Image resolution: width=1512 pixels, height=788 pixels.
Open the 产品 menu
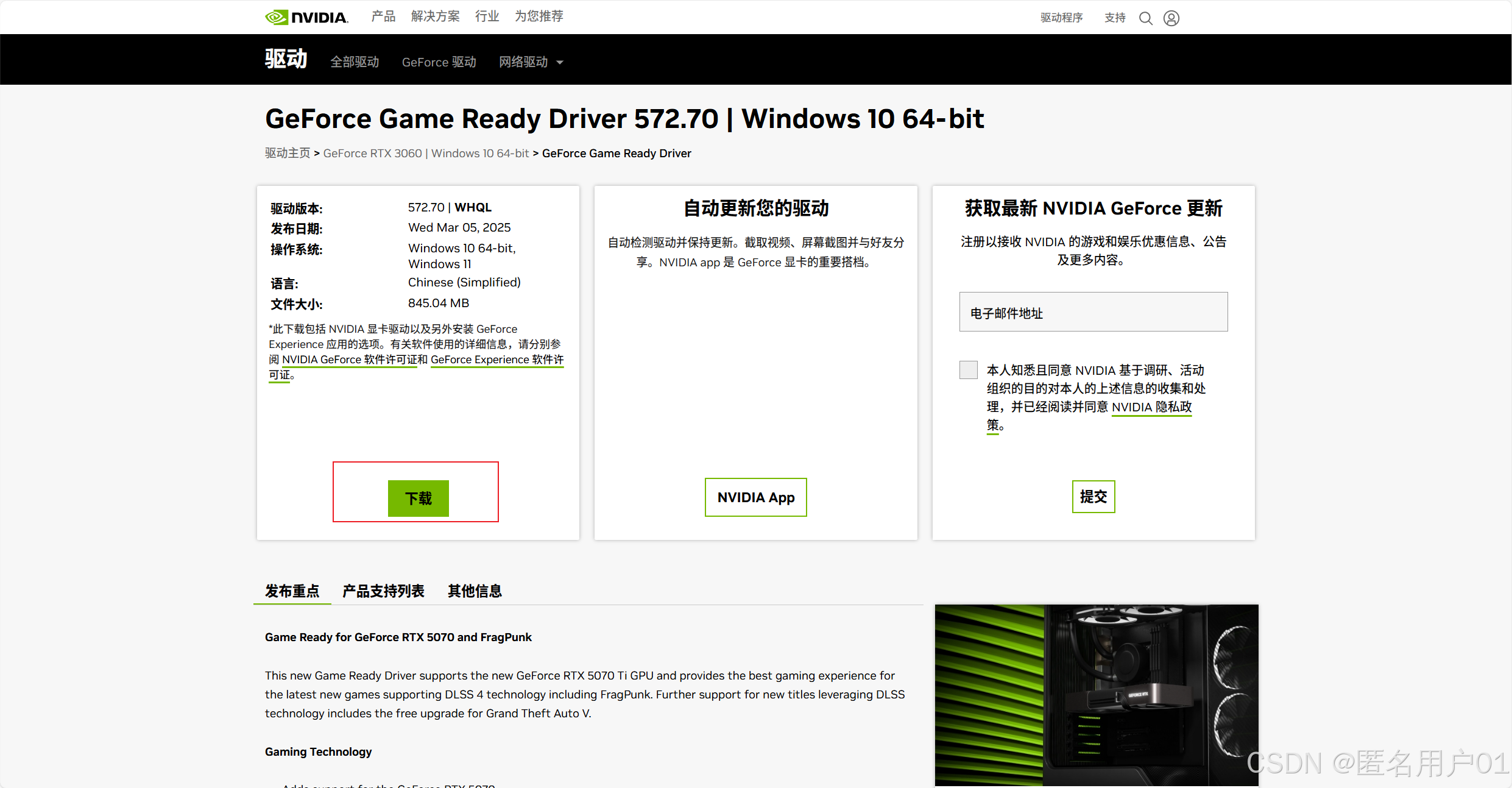pos(383,16)
